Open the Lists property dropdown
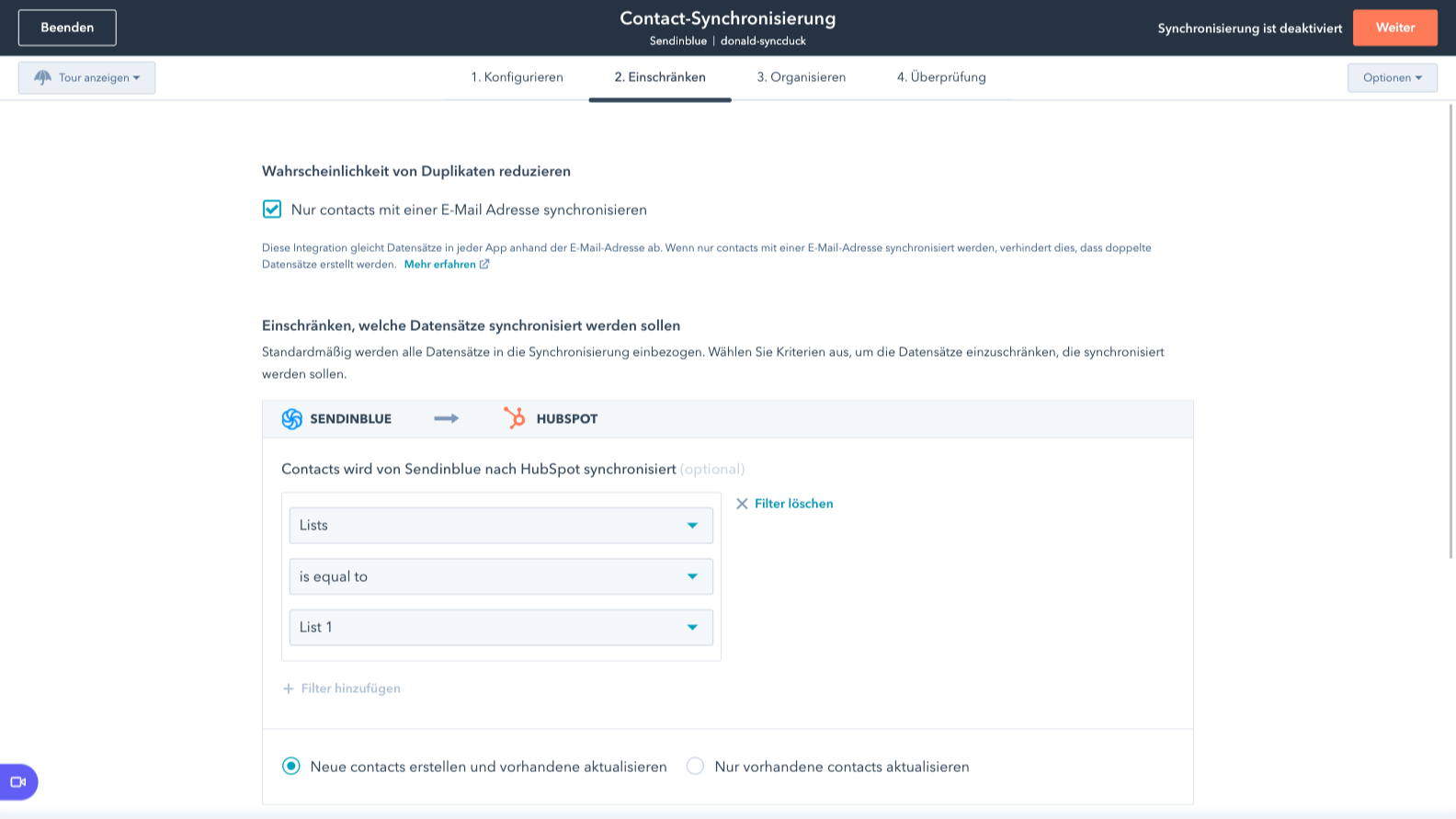Image resolution: width=1456 pixels, height=819 pixels. point(501,525)
